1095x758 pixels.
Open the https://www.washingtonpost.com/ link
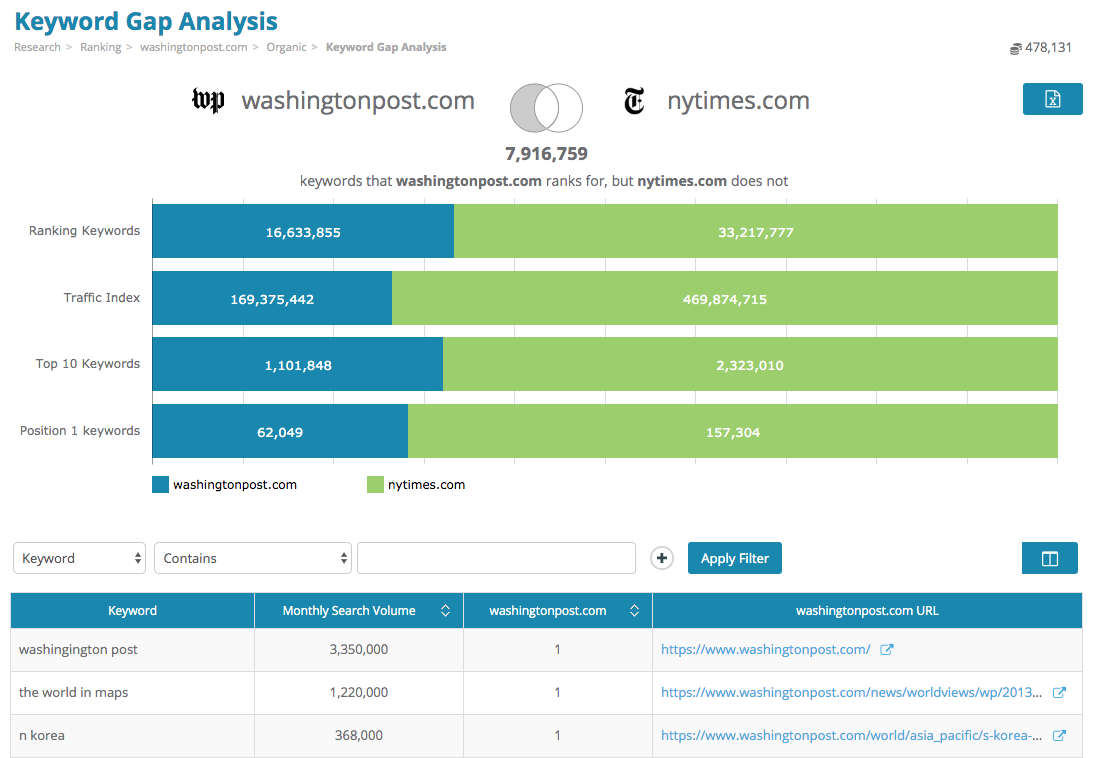(765, 649)
